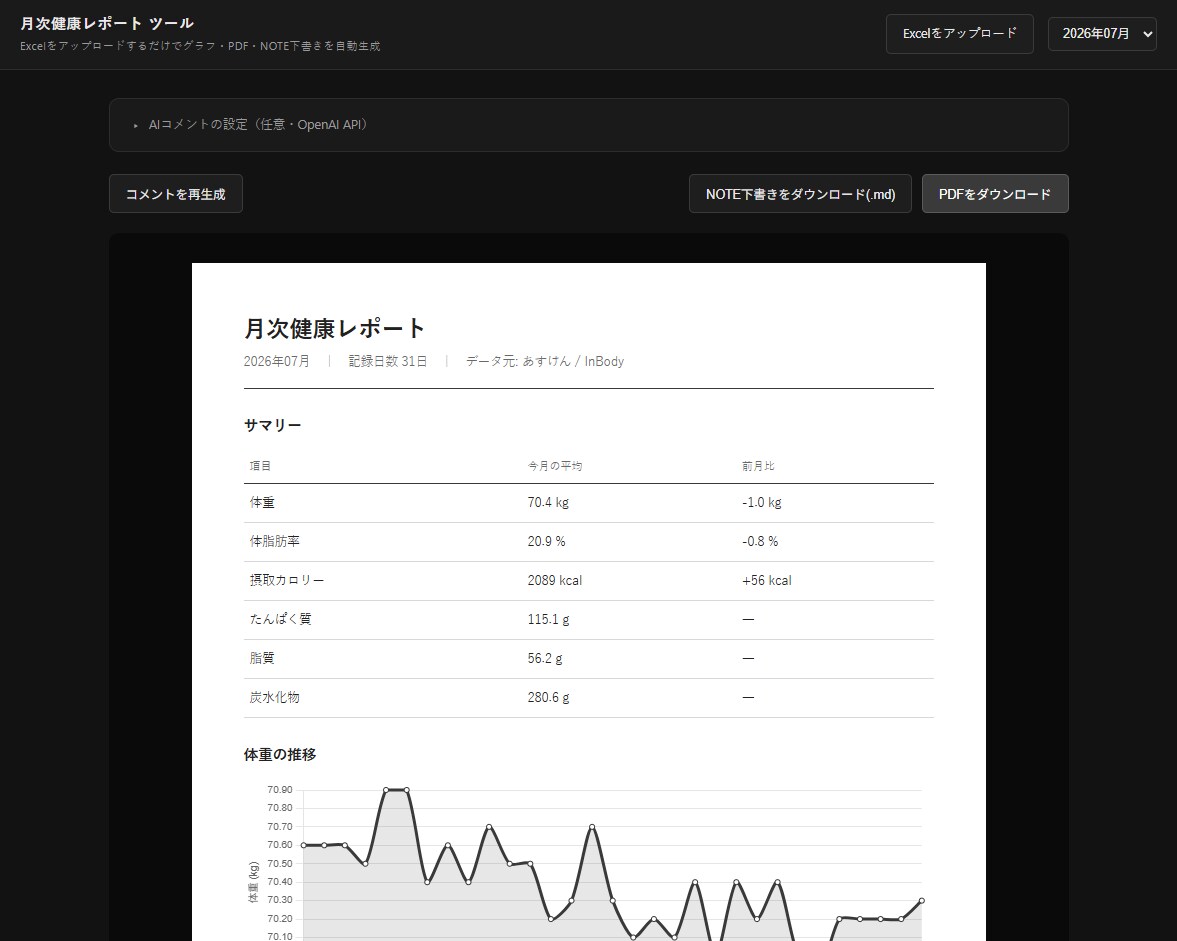The height and width of the screenshot is (941, 1177).
Task: Download the NOTE下書き markdown file
Action: (x=800, y=194)
